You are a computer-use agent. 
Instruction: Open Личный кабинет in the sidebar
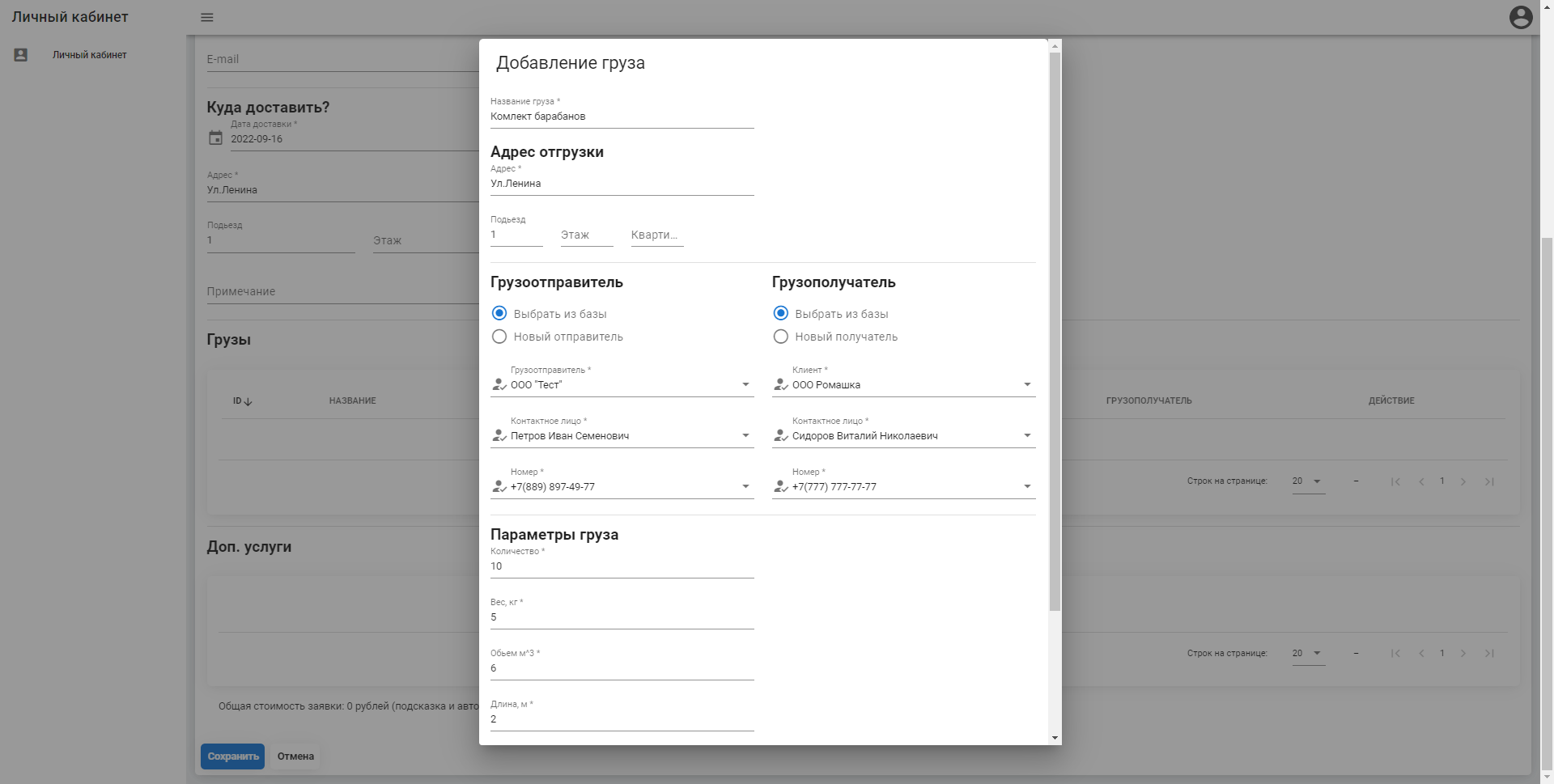tap(90, 55)
